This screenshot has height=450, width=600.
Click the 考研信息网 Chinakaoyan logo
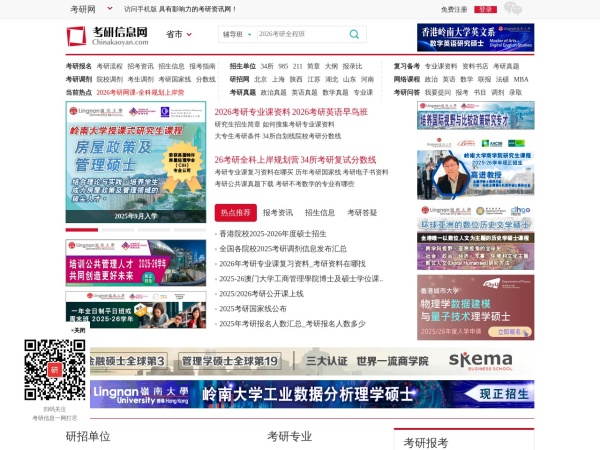[x=108, y=36]
